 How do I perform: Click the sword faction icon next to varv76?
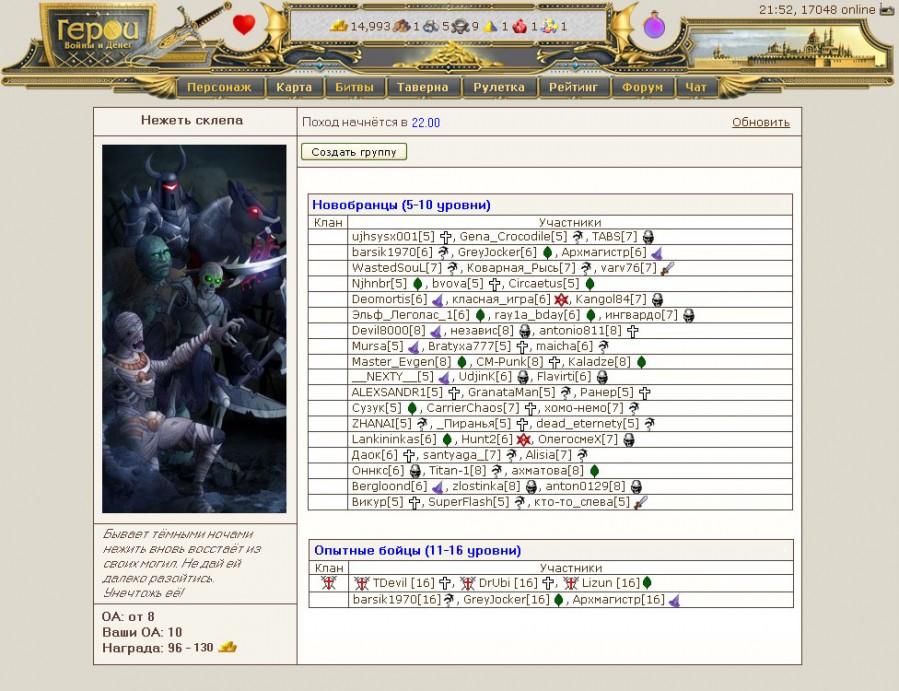667,268
